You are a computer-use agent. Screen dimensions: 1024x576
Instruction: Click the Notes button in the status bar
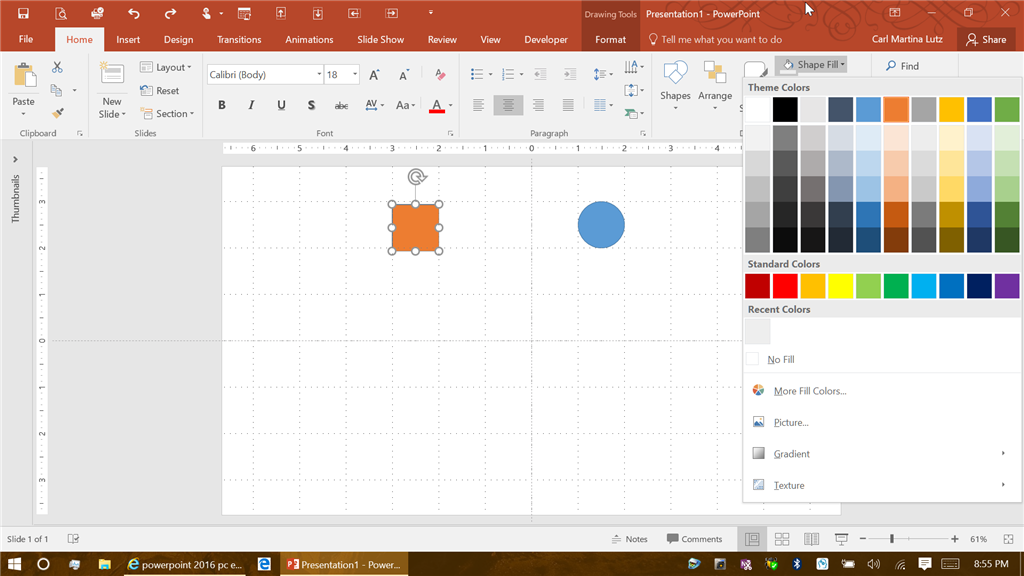coord(630,539)
